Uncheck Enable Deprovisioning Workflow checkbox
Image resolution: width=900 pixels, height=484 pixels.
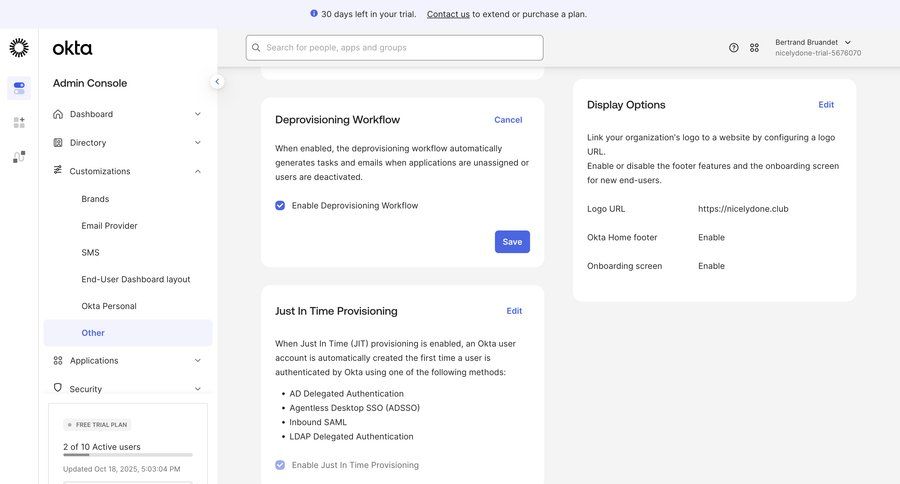(280, 206)
